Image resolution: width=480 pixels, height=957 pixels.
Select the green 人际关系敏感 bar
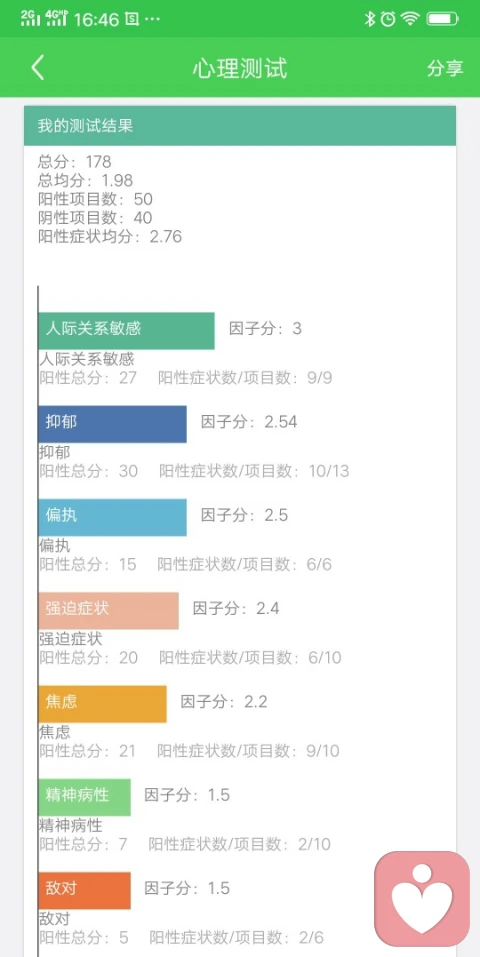click(126, 331)
